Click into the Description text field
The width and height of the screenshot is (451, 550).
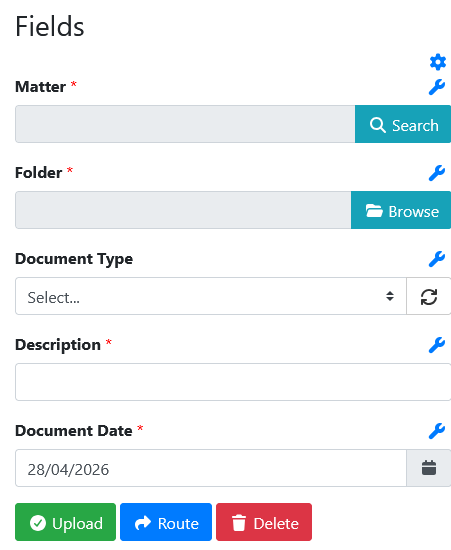(x=233, y=382)
